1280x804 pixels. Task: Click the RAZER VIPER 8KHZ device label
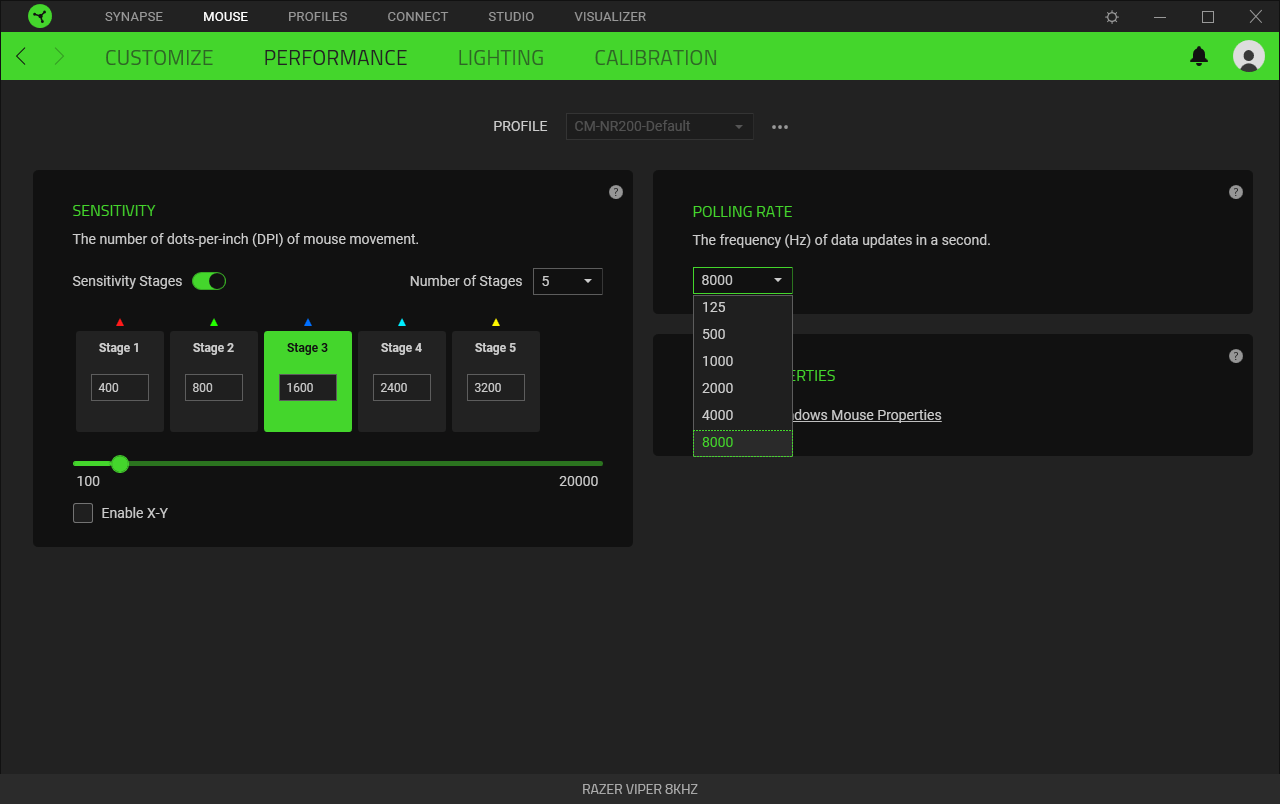click(x=640, y=789)
